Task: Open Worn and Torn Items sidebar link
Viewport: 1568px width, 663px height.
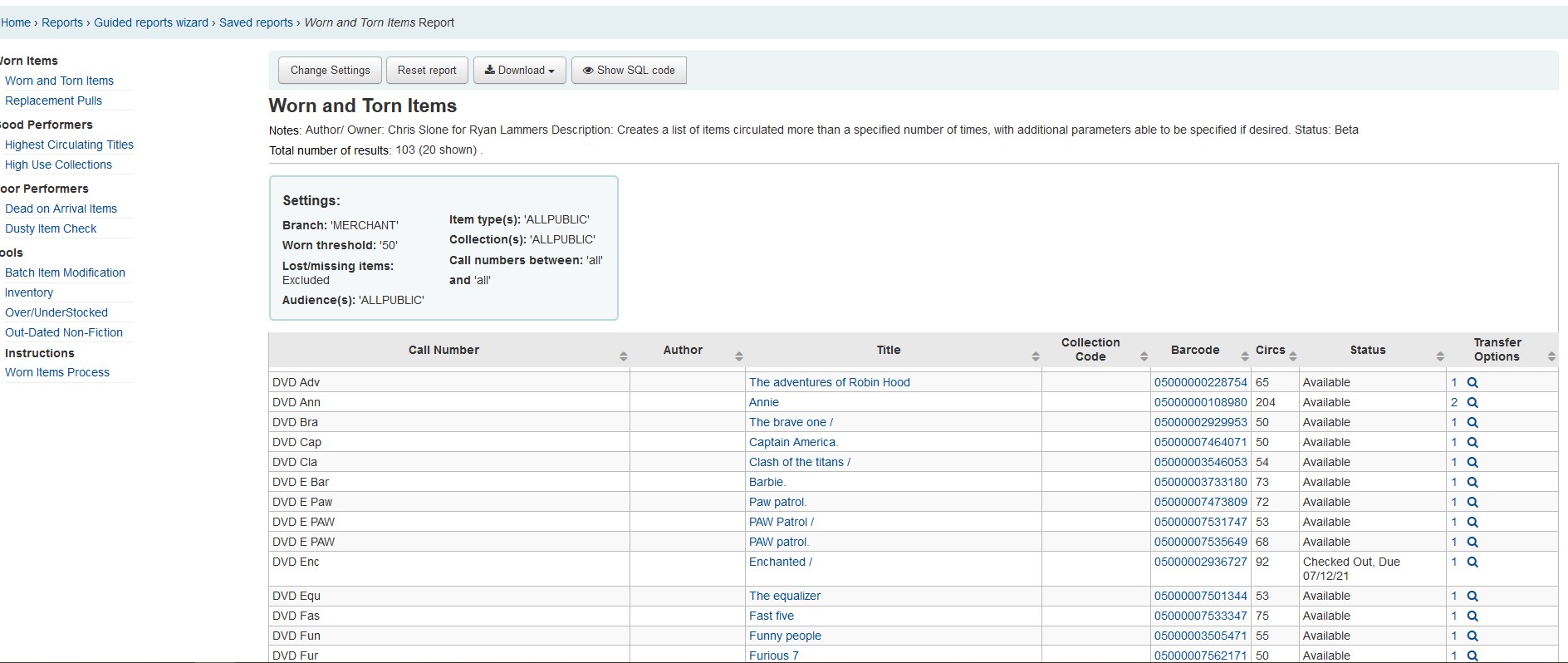Action: [59, 81]
